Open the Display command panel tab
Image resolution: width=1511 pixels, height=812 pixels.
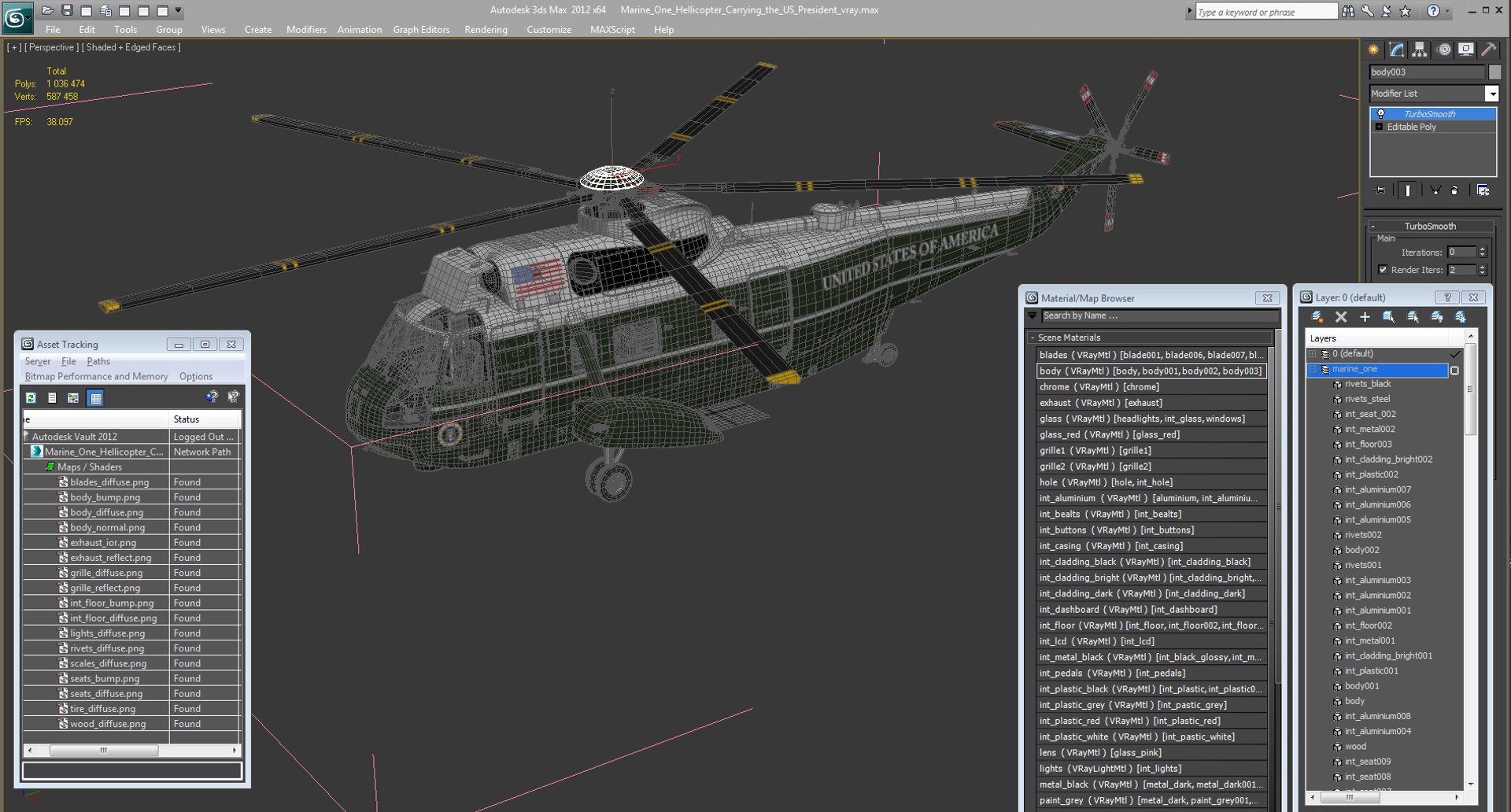click(x=1465, y=50)
